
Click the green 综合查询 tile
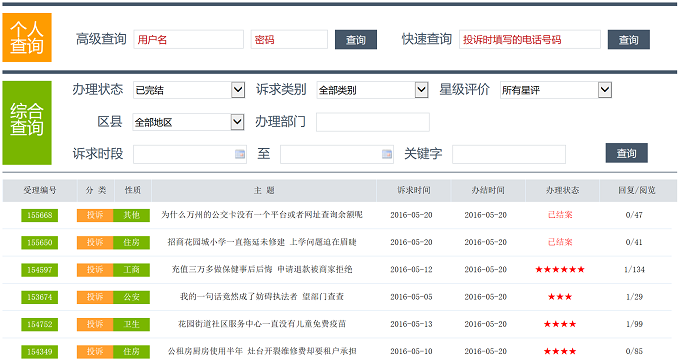coord(27,123)
